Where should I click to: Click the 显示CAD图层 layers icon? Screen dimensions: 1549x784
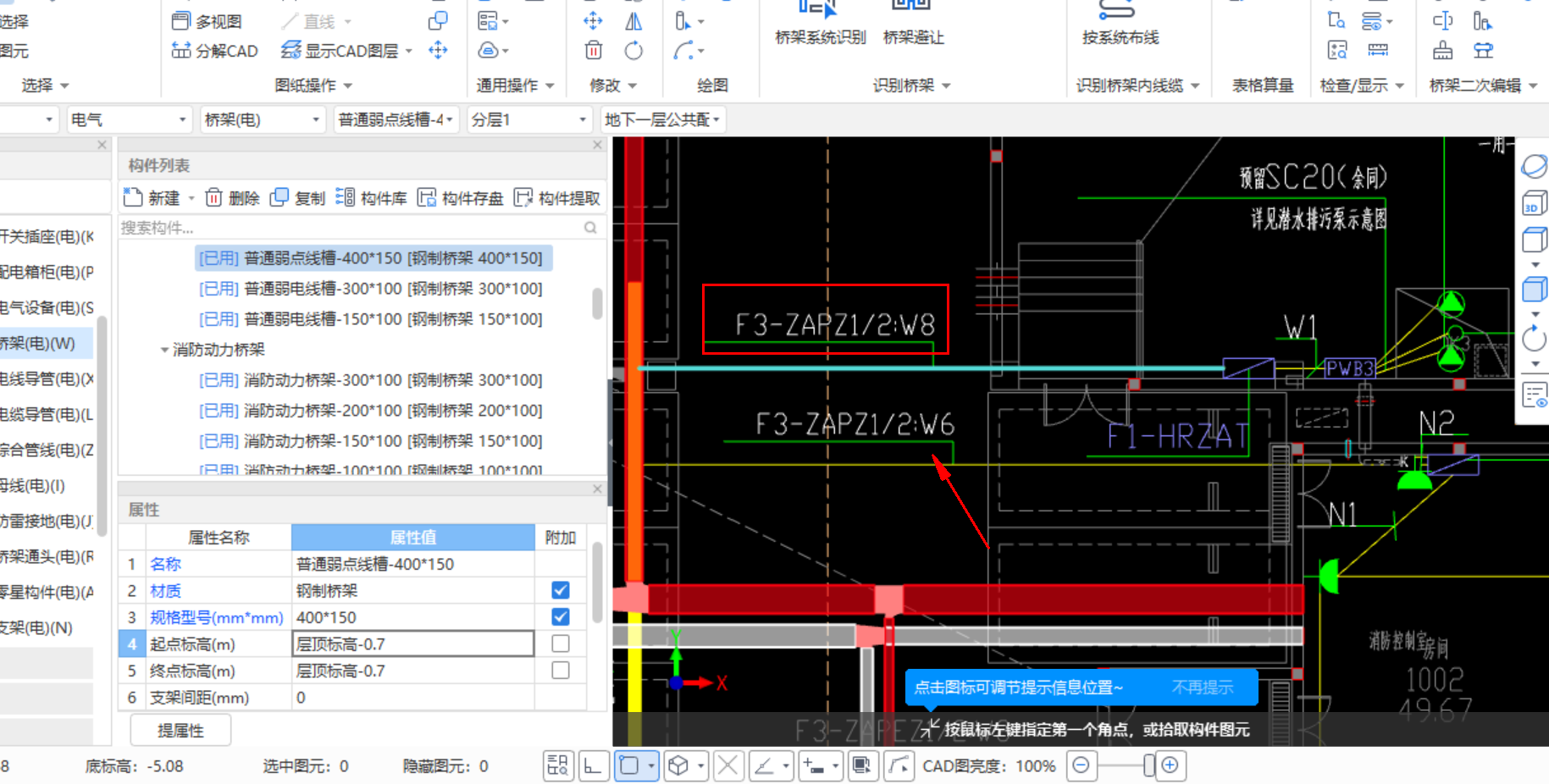[290, 50]
